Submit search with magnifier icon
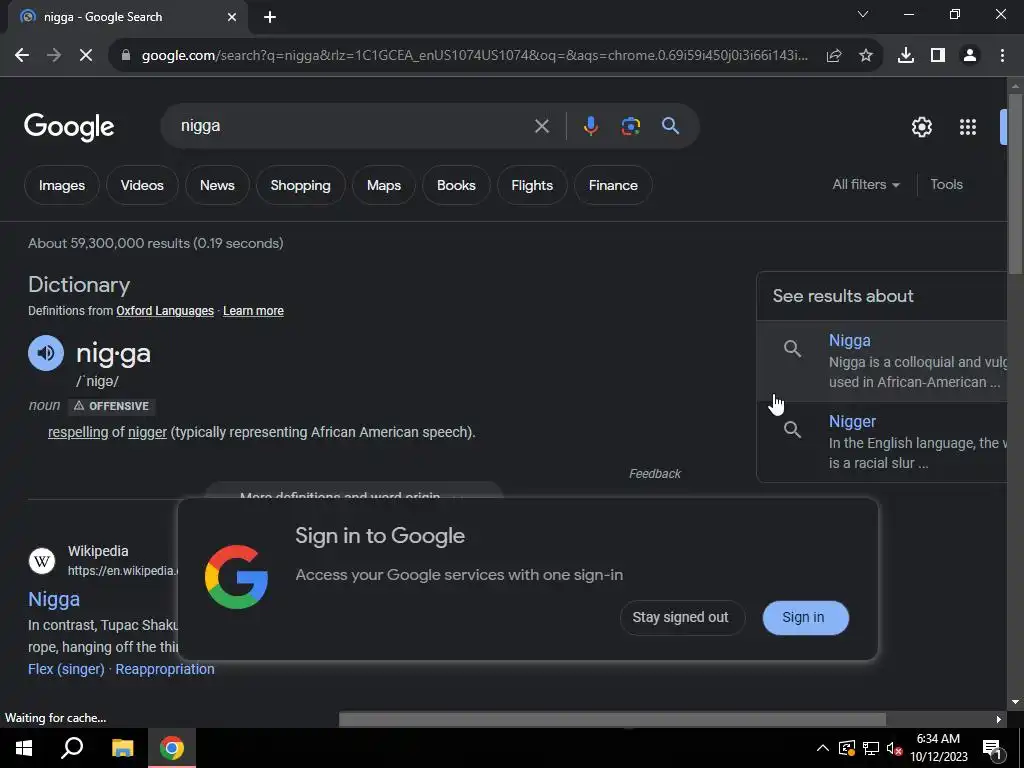Screen dimensions: 1024x768 [x=671, y=126]
